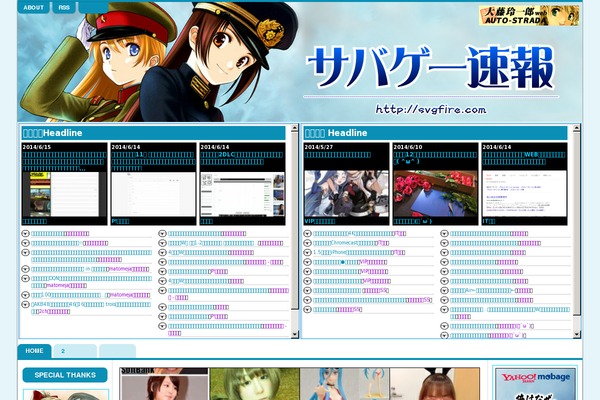Open the ABOUT tab
Viewport: 600px width, 400px height.
(x=33, y=7)
